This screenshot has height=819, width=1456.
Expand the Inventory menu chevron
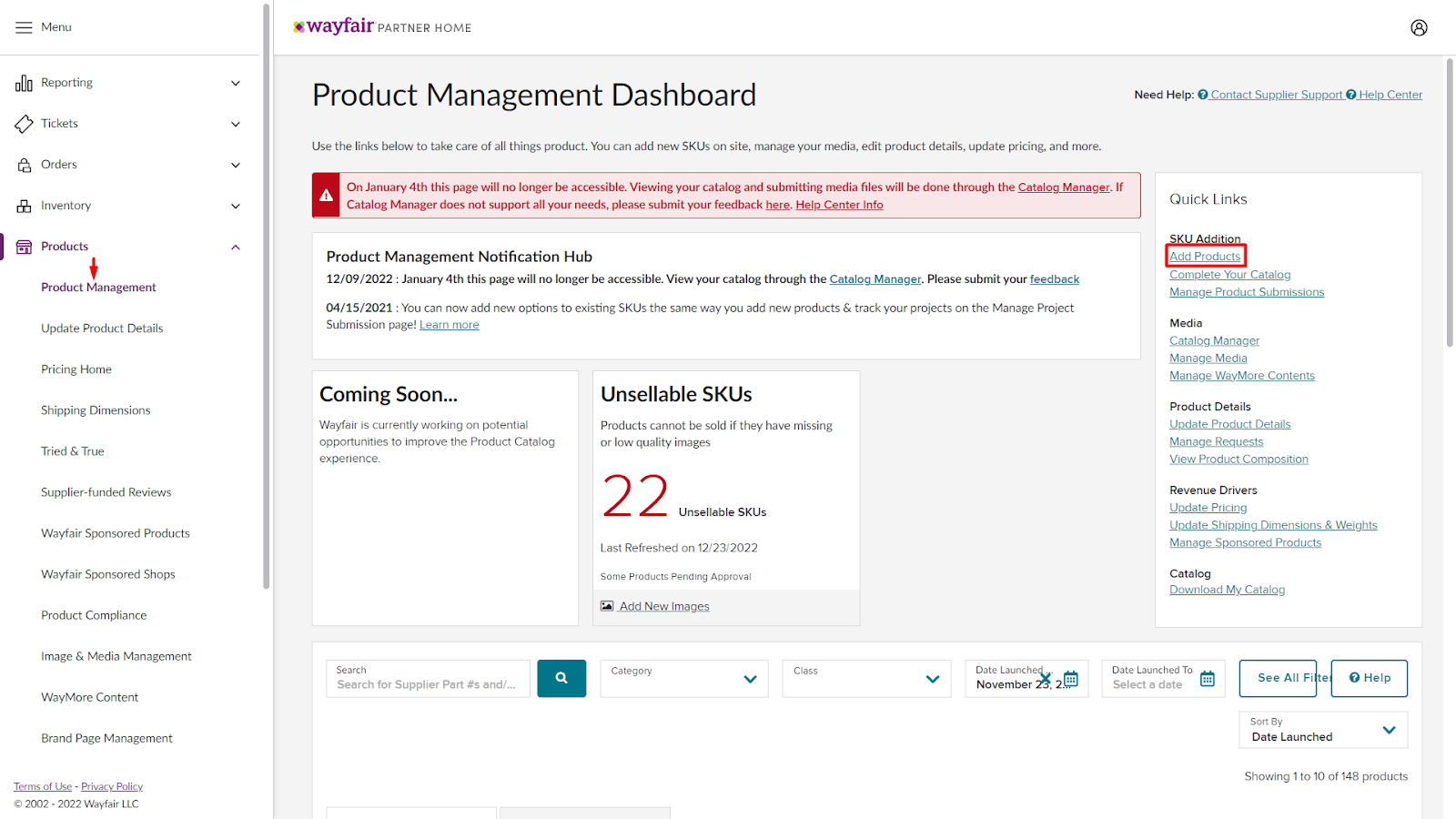tap(236, 206)
